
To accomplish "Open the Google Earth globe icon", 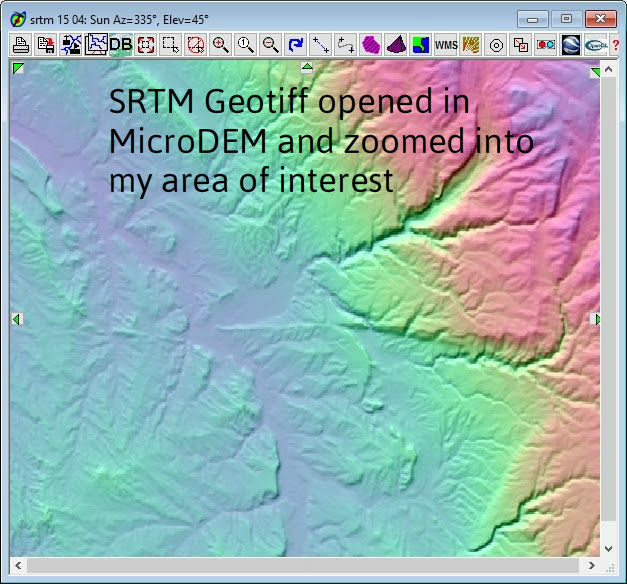I will (x=571, y=45).
